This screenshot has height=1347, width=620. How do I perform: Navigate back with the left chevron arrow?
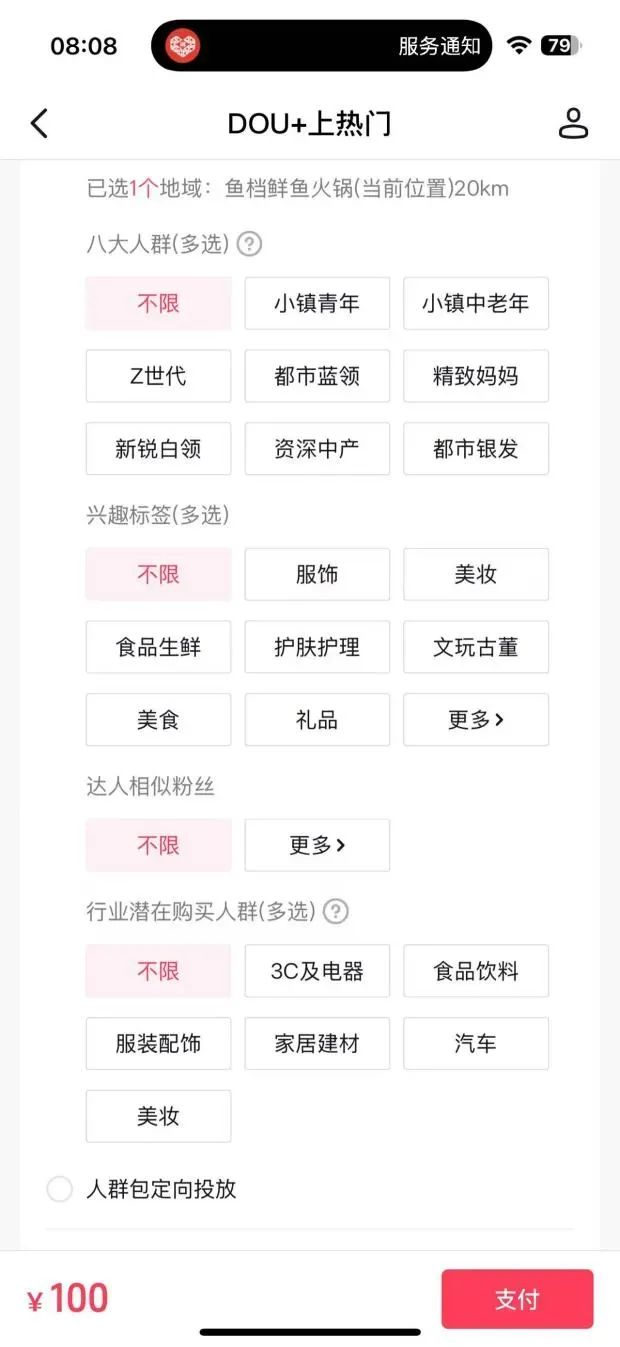click(38, 123)
